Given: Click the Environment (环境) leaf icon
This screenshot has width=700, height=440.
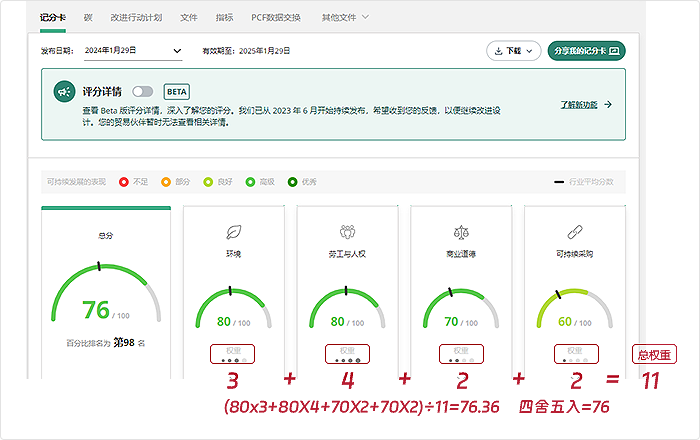Looking at the screenshot, I should (234, 231).
